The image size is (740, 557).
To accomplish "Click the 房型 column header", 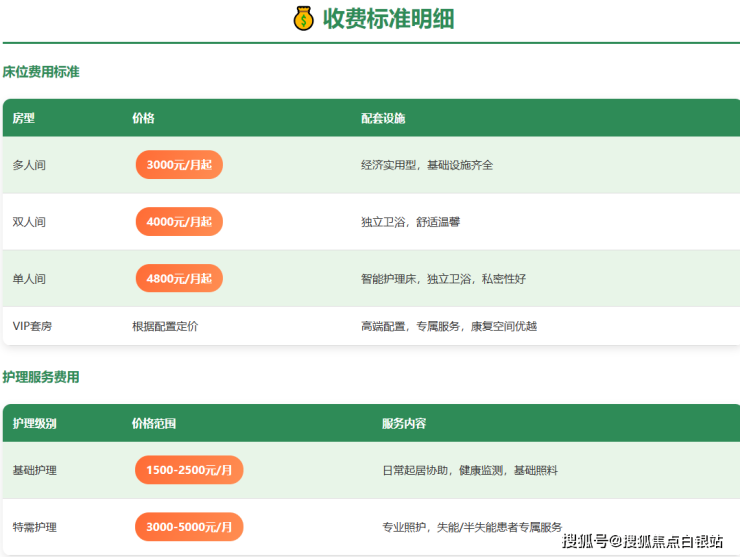I will [24, 118].
